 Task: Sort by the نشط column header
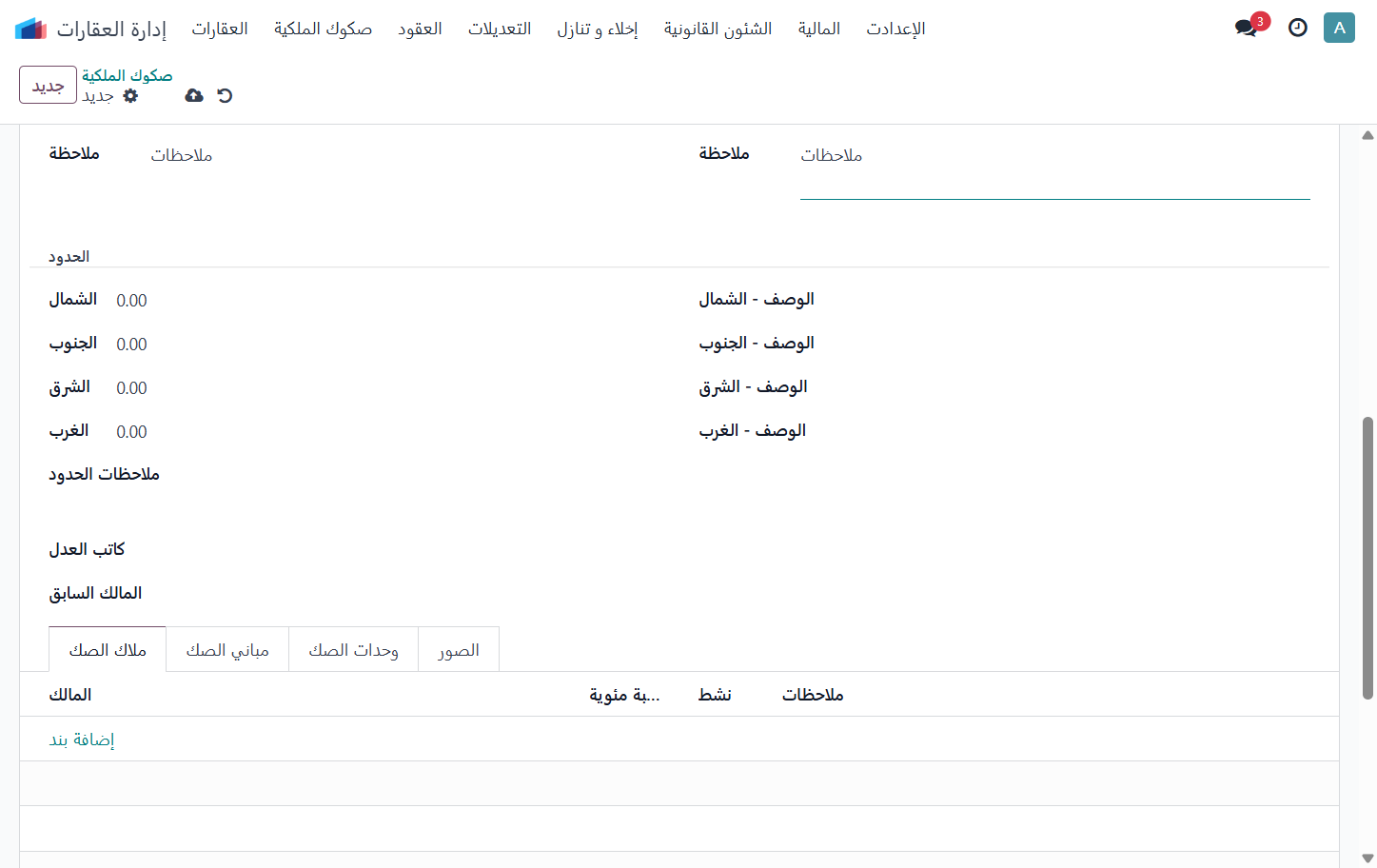pyautogui.click(x=715, y=695)
